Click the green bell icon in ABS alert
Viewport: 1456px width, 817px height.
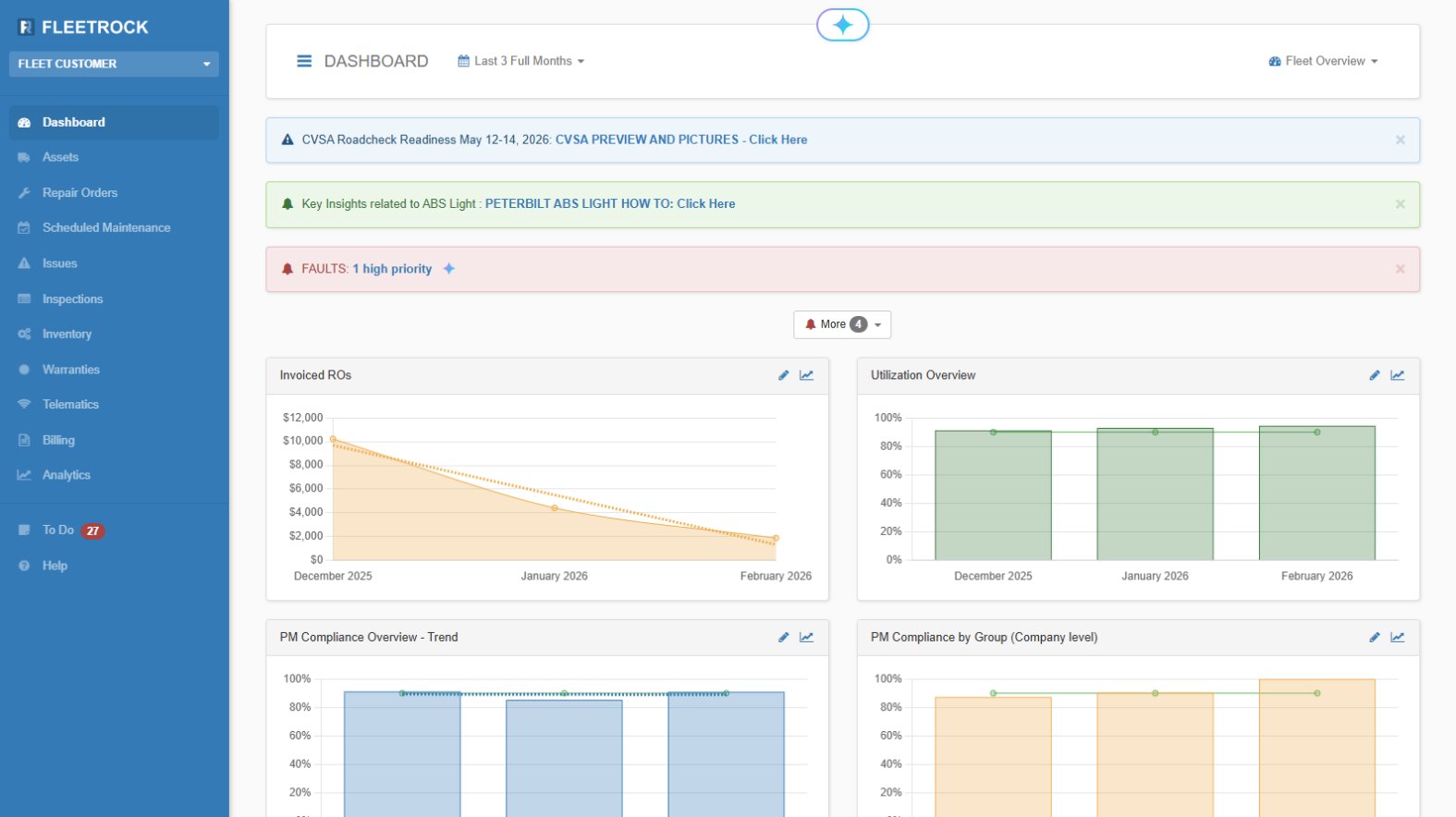point(288,204)
